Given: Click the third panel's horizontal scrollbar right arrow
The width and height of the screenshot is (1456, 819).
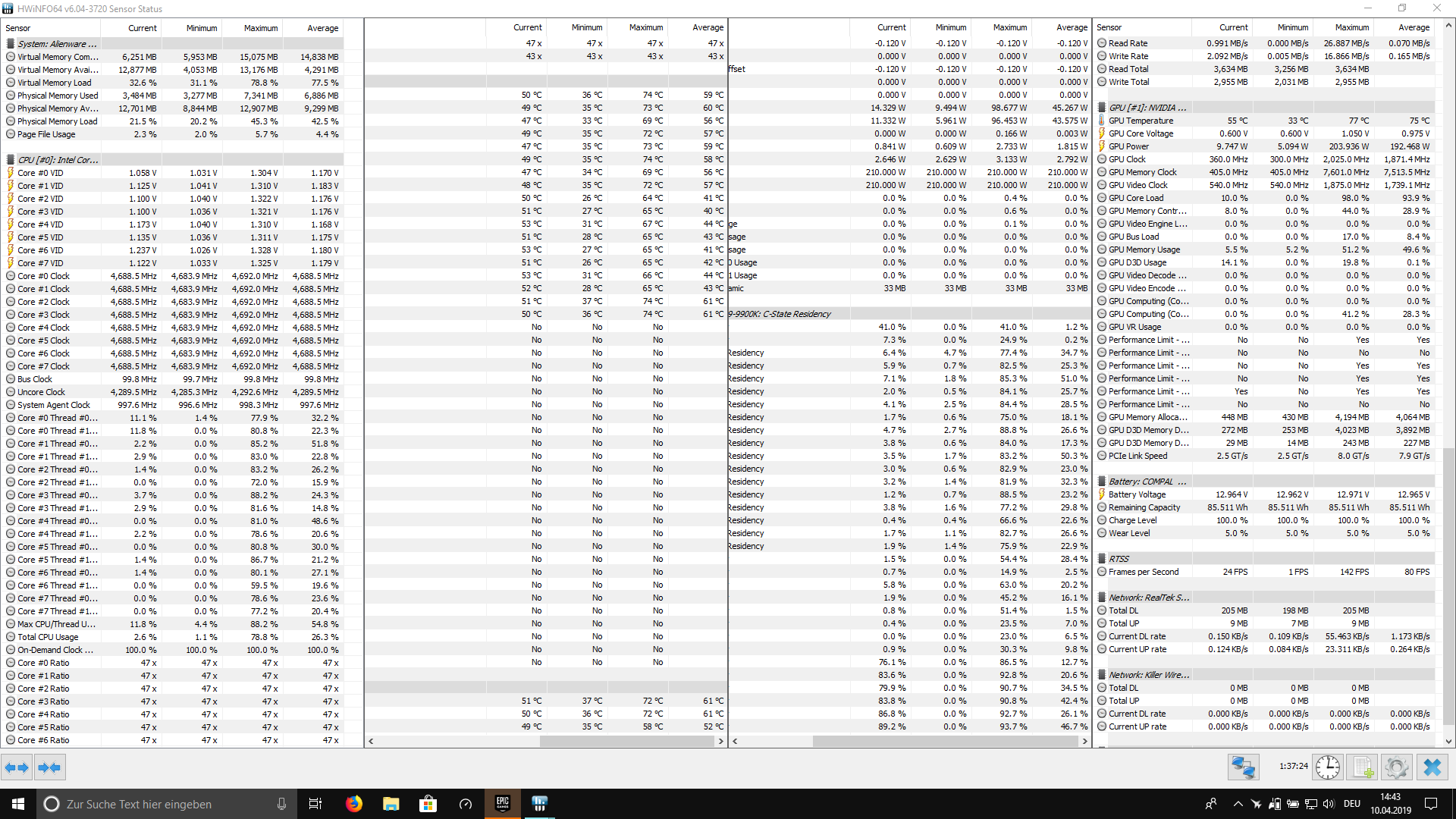Looking at the screenshot, I should [1084, 741].
